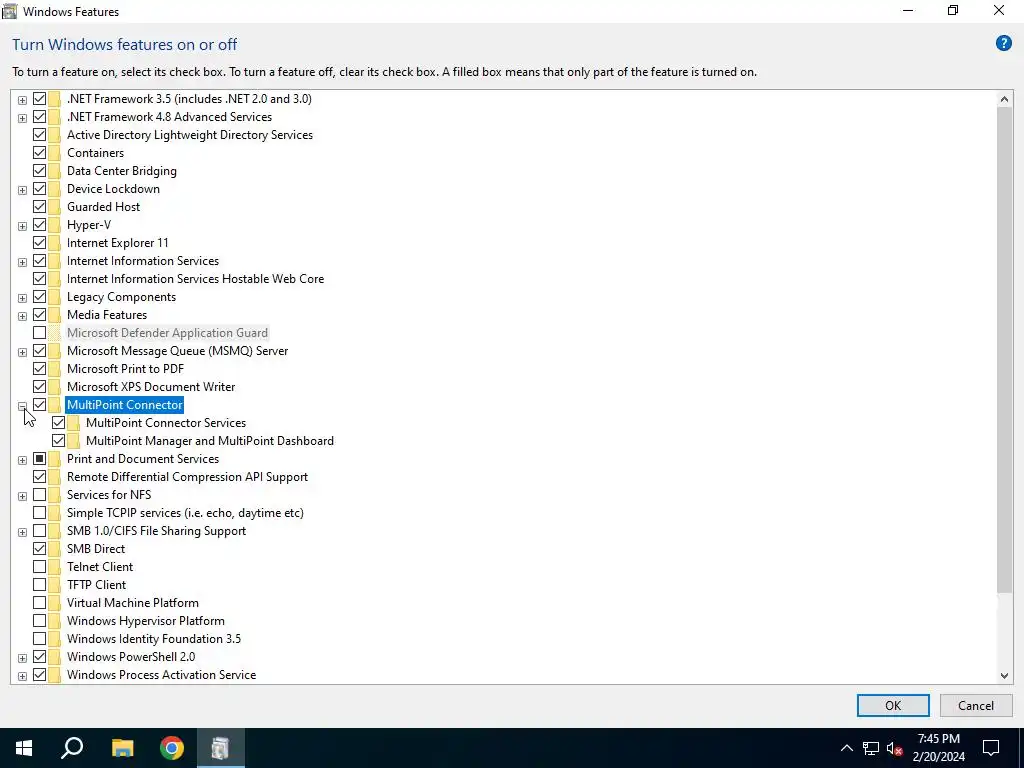Enable the Telnet Client checkbox
The height and width of the screenshot is (768, 1024).
pyautogui.click(x=39, y=567)
